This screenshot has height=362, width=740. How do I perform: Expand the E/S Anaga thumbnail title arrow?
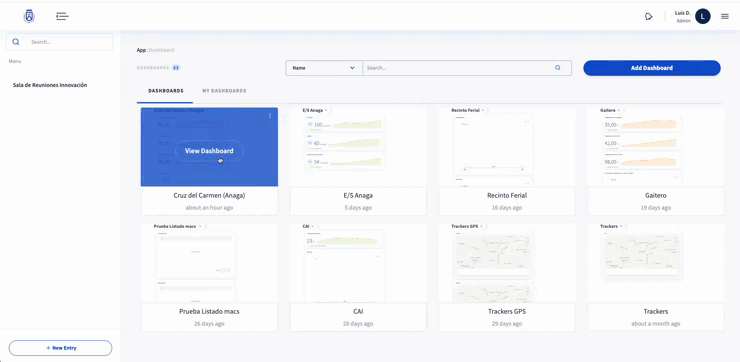click(x=326, y=110)
